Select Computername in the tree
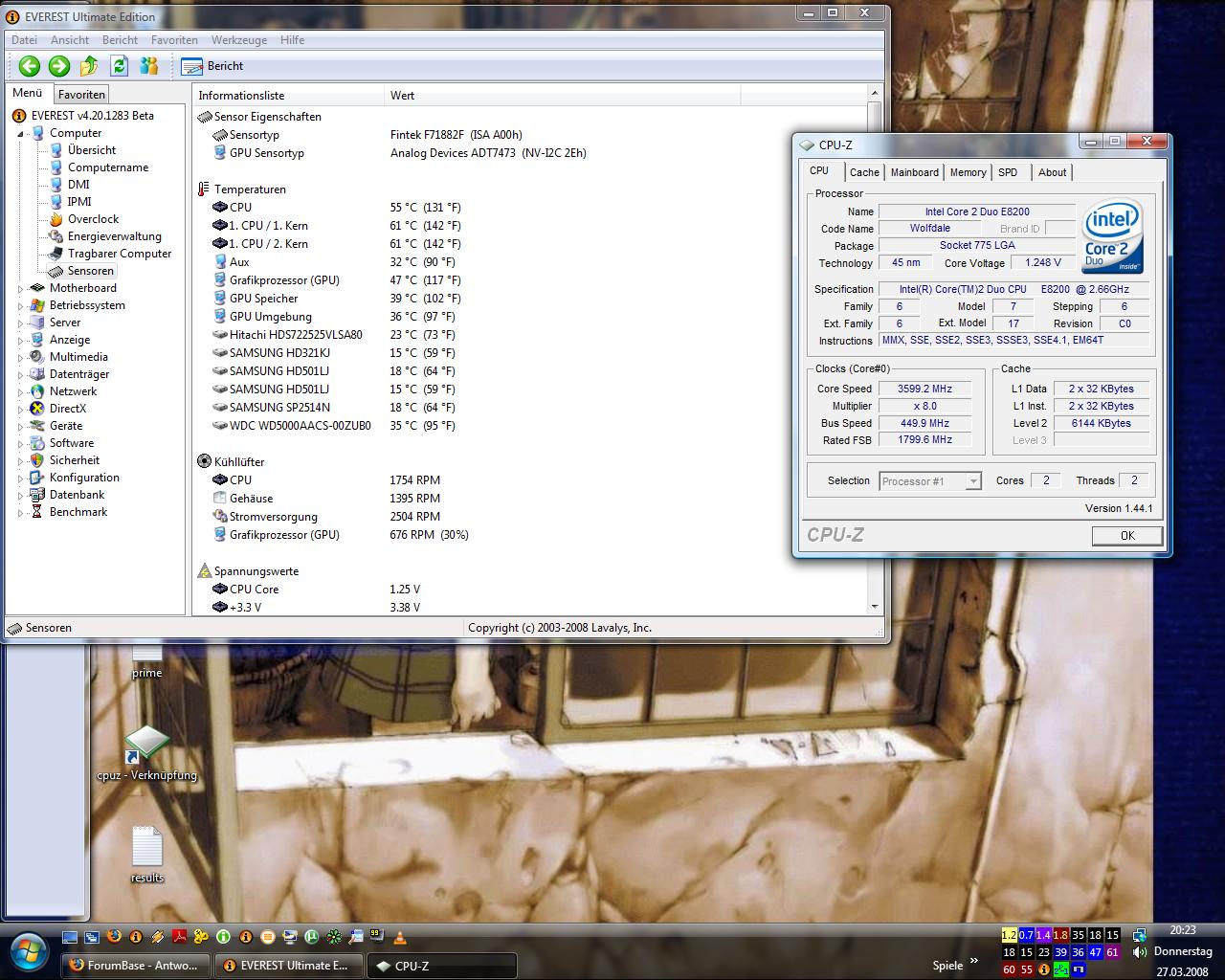This screenshot has width=1225, height=980. pos(108,167)
